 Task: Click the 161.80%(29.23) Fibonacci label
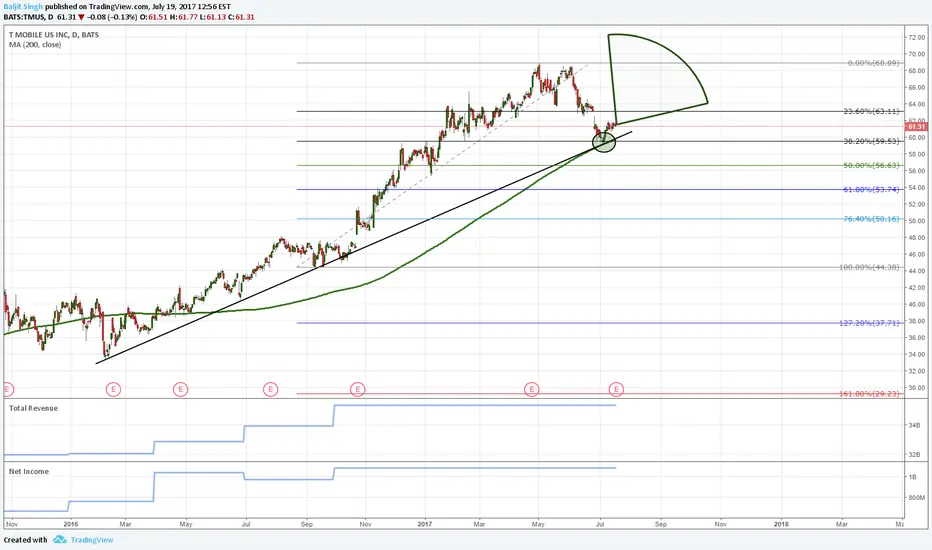pyautogui.click(x=870, y=394)
